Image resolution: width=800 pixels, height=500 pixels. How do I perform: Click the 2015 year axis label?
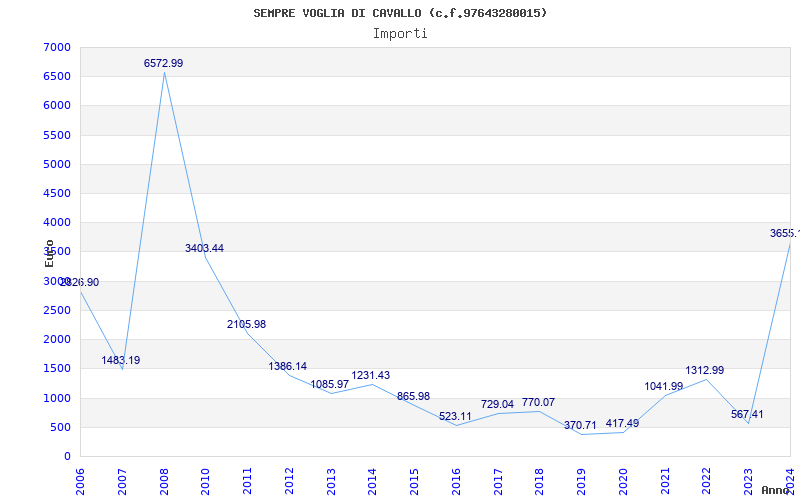pos(414,482)
